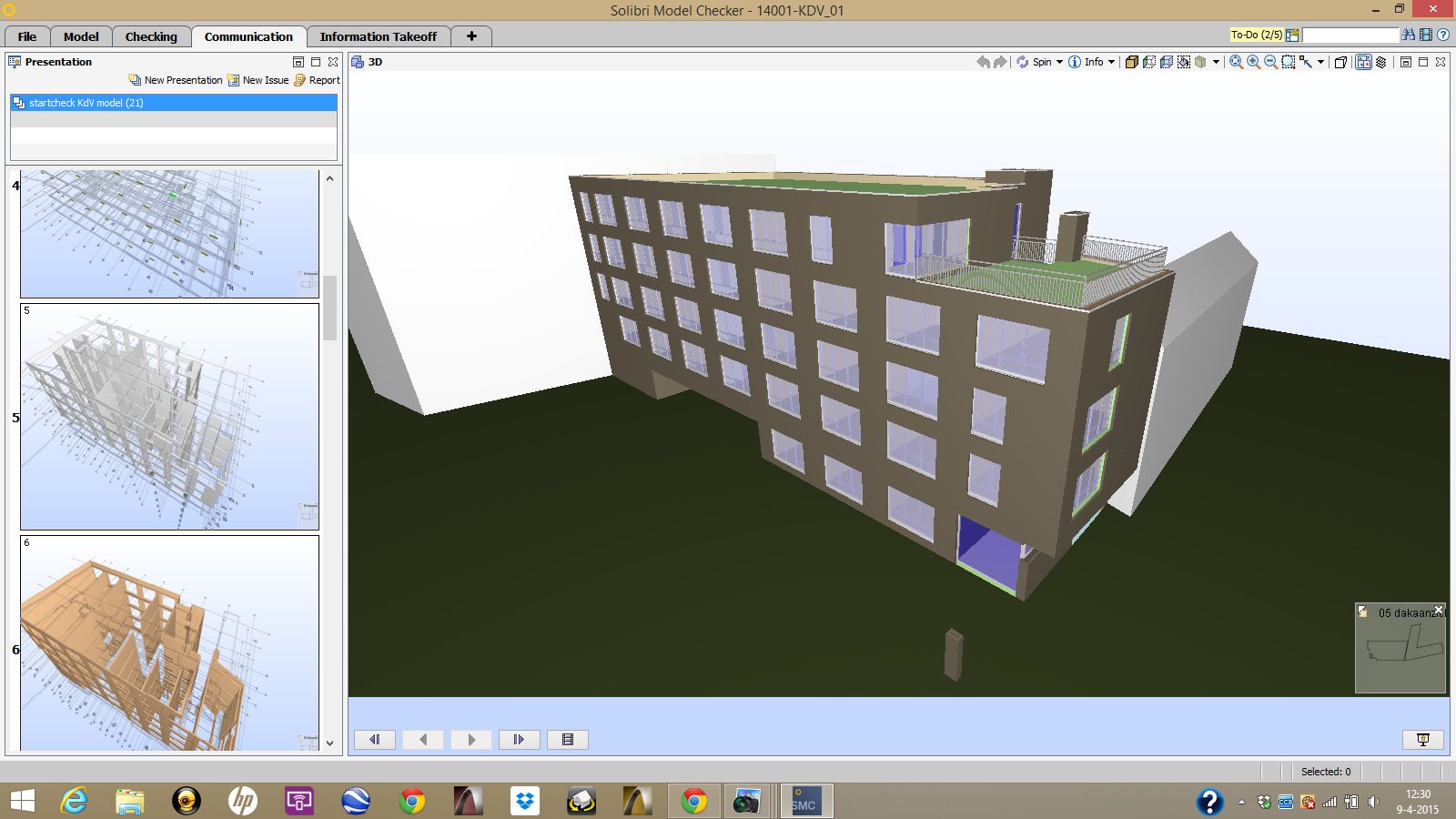Click the SMC Solibri taskbar icon

[x=805, y=801]
